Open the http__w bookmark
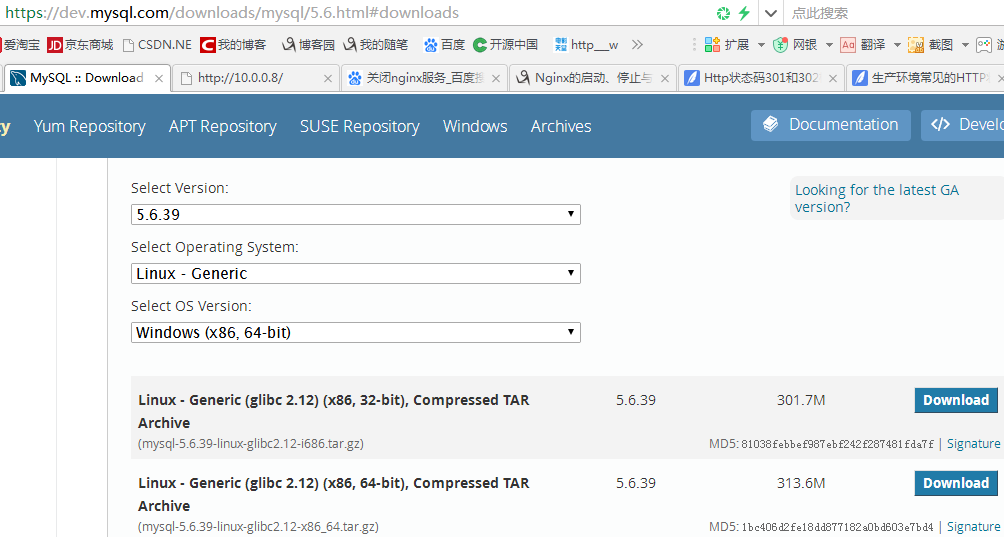Viewport: 1004px width, 537px height. click(587, 45)
